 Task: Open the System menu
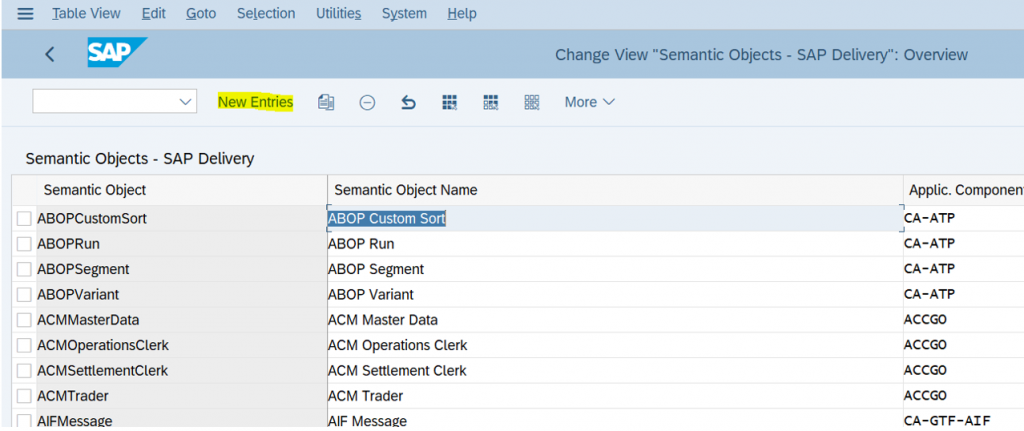click(x=404, y=13)
